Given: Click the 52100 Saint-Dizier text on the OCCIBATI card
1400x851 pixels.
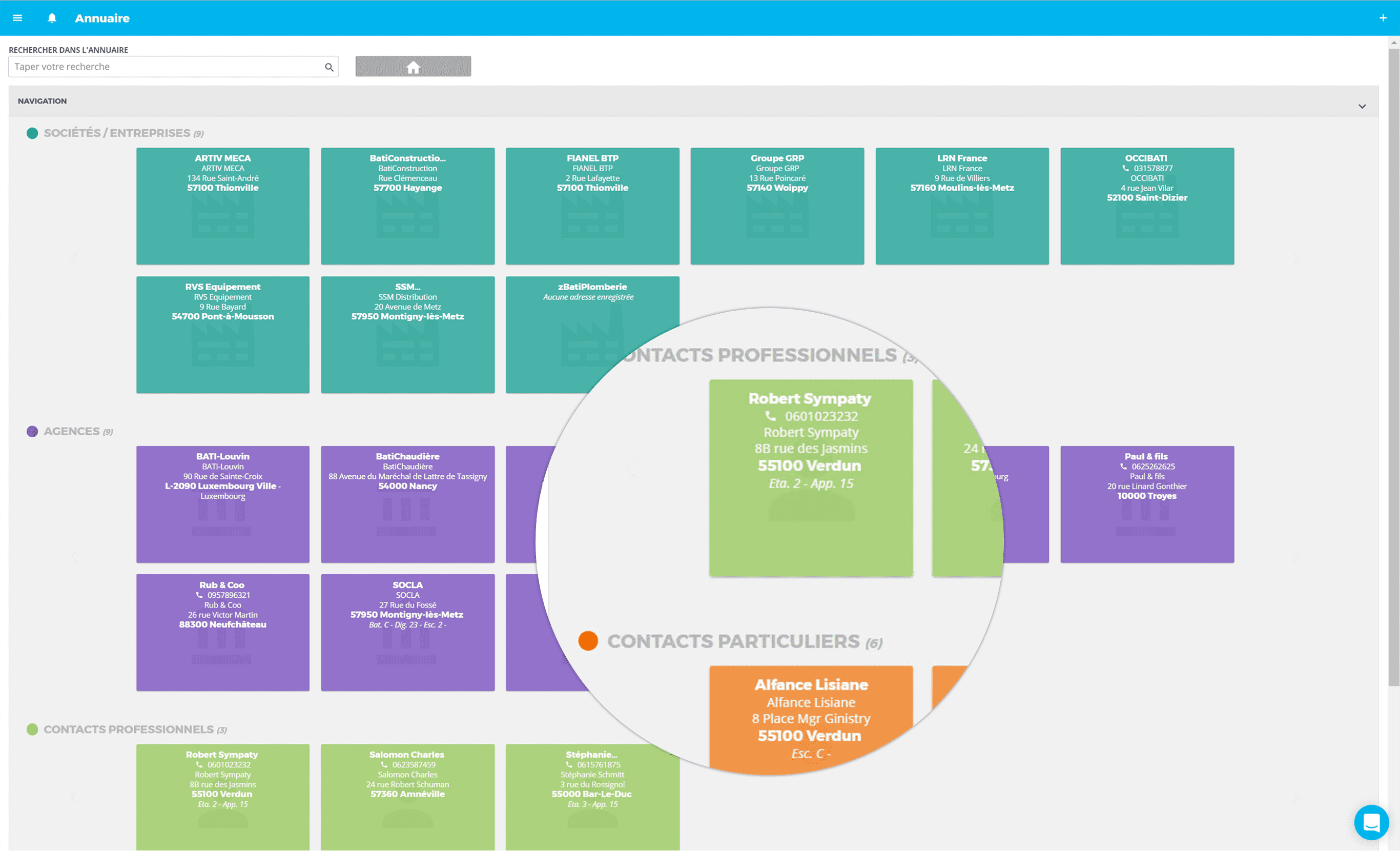Looking at the screenshot, I should click(1146, 198).
